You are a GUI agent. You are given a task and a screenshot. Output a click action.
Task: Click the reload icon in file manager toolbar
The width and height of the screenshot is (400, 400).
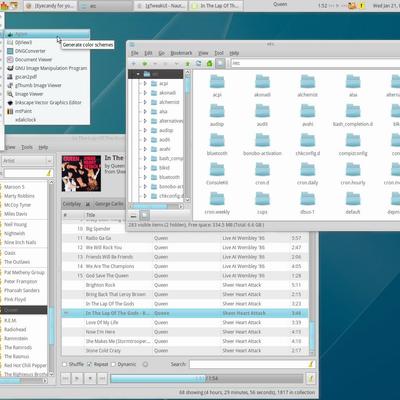tap(198, 63)
